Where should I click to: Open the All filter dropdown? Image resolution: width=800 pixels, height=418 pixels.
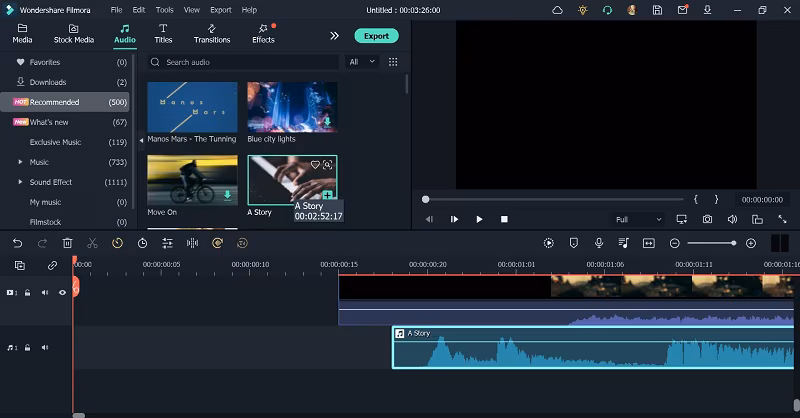(x=361, y=62)
